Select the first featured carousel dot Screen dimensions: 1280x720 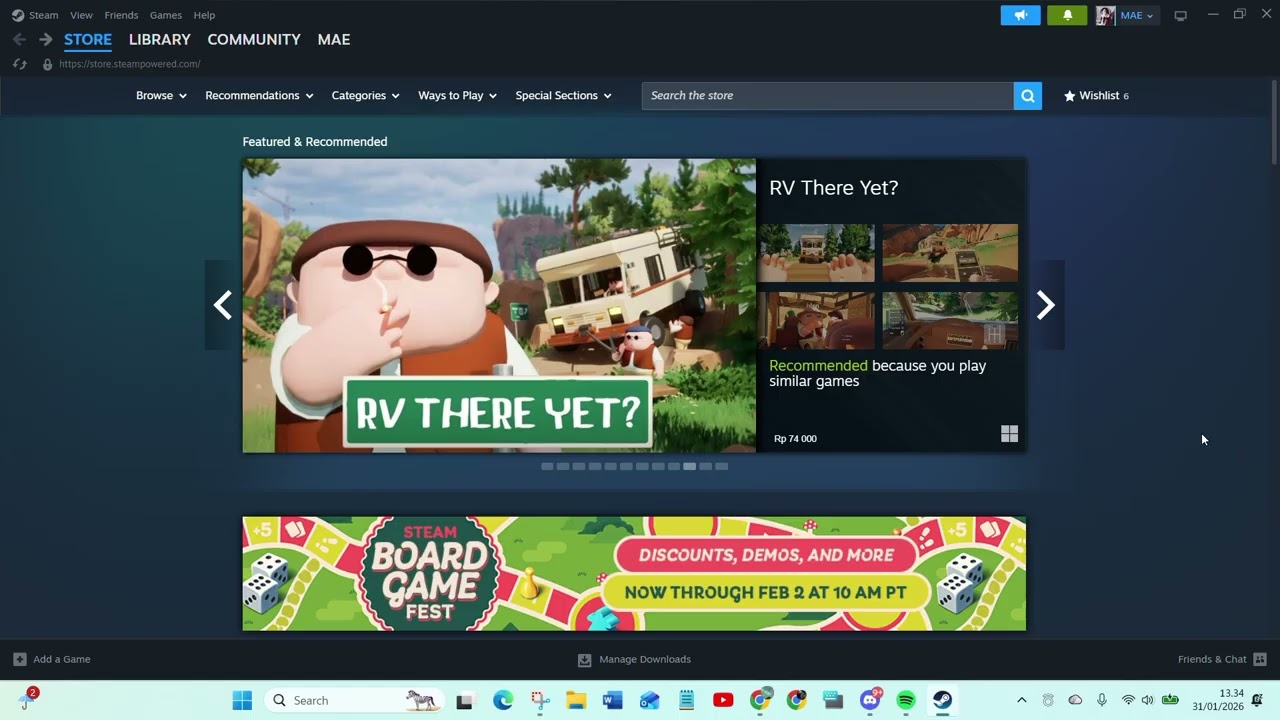(x=547, y=466)
